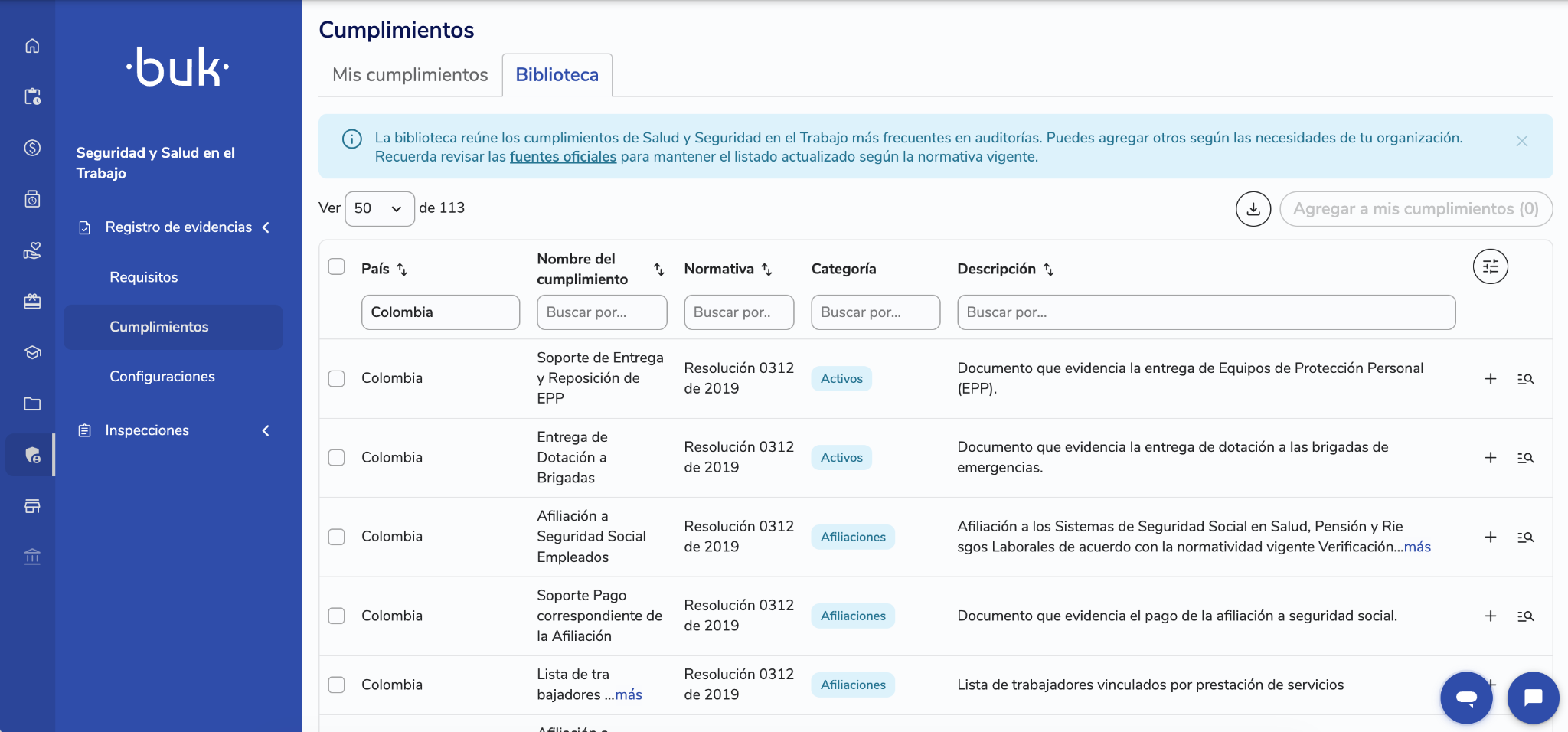Open Requisitos in the sidebar
The image size is (1568, 732).
click(x=144, y=277)
